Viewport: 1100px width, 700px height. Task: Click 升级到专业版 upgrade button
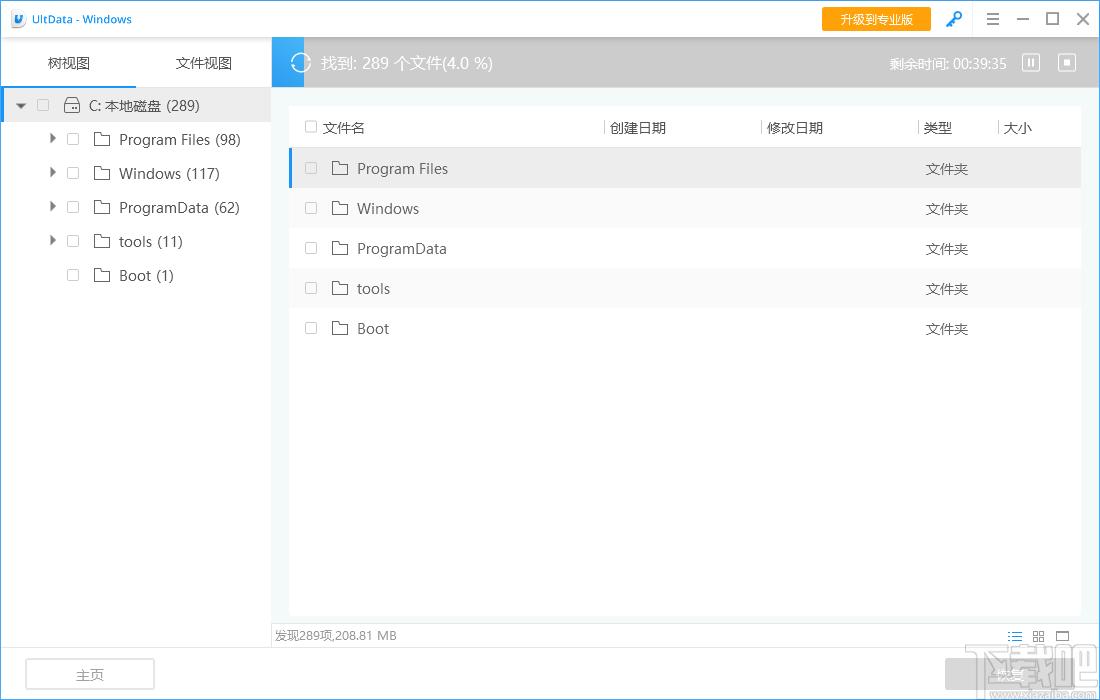[876, 19]
